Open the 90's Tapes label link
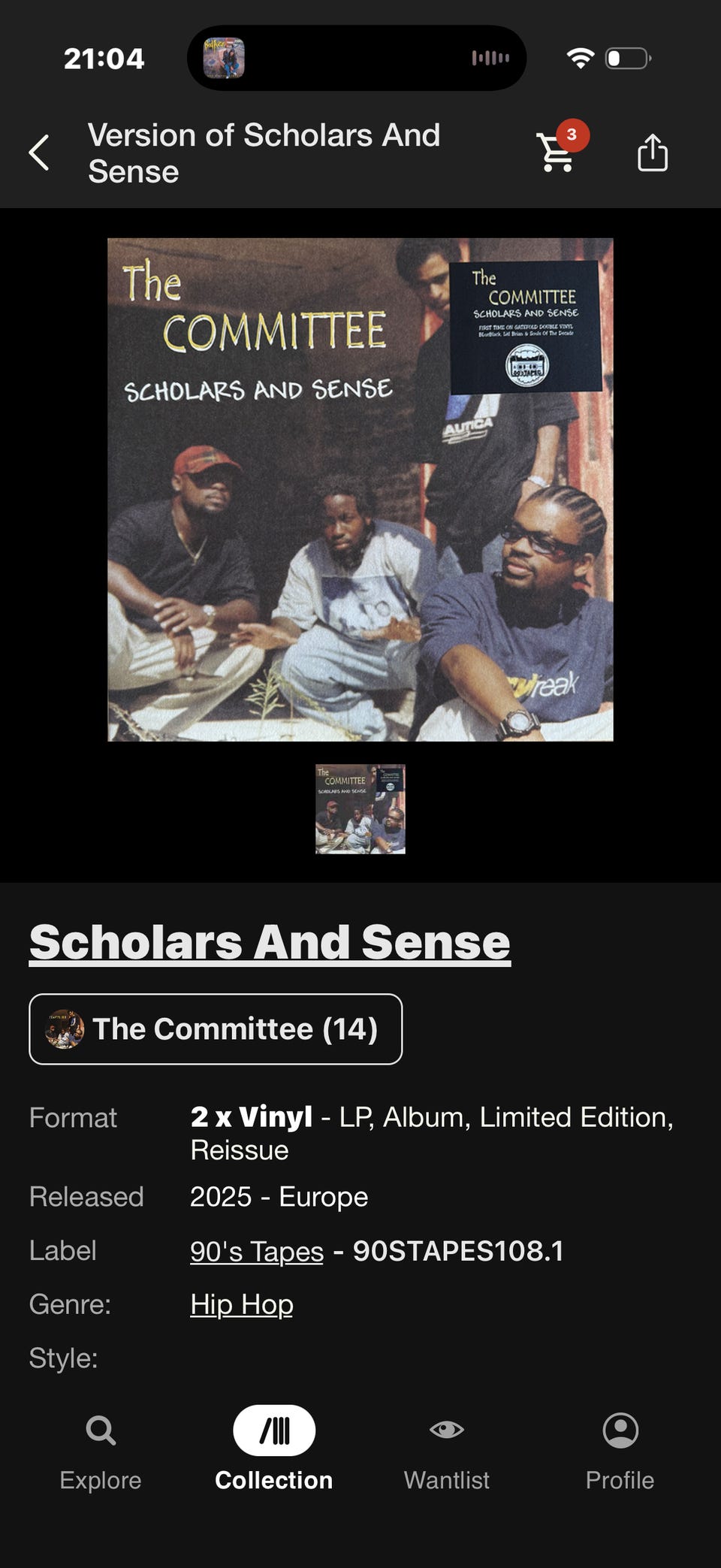Viewport: 721px width, 1568px height. pos(257,1251)
